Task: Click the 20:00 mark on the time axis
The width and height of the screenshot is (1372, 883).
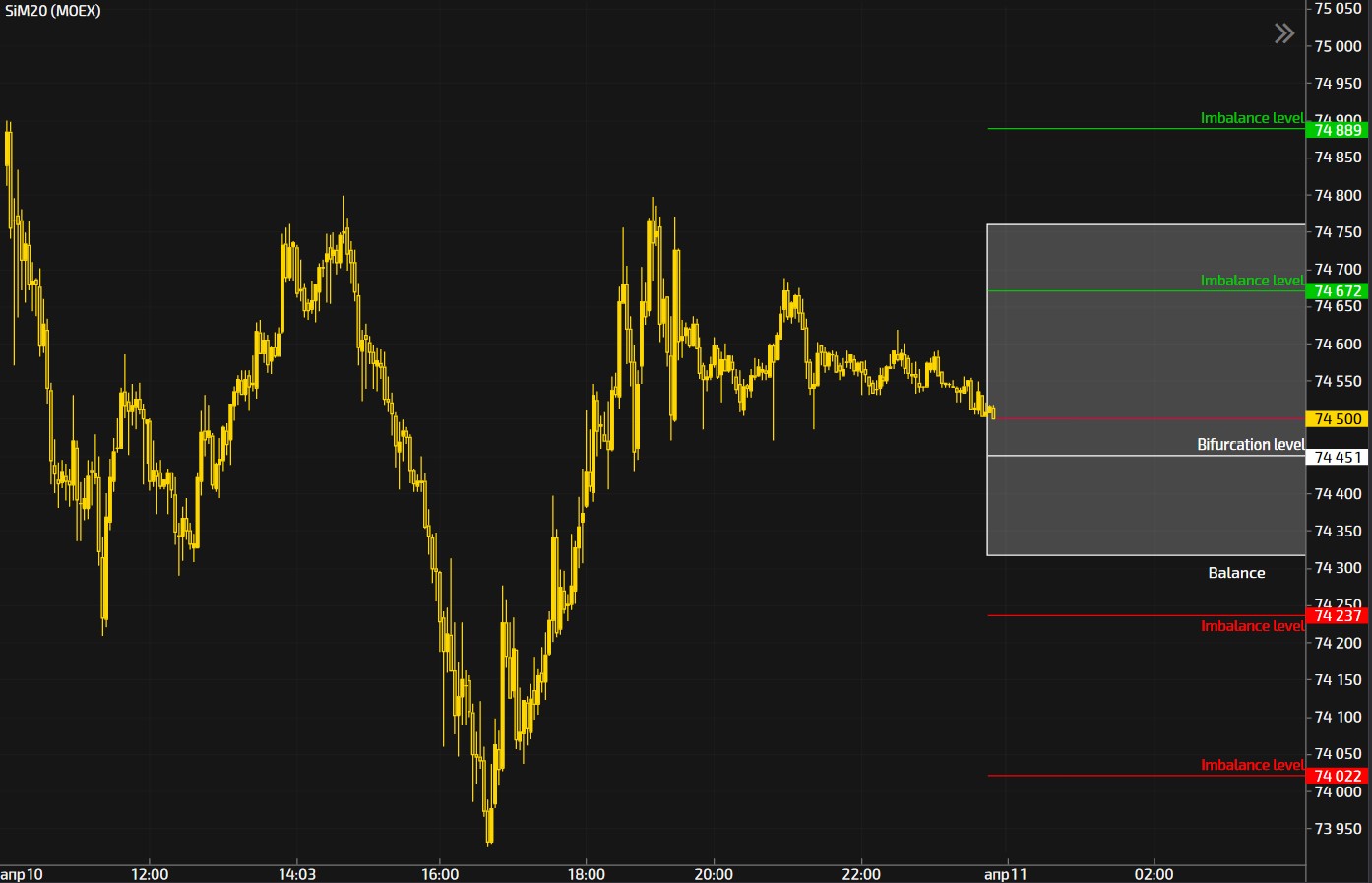Action: pyautogui.click(x=714, y=874)
